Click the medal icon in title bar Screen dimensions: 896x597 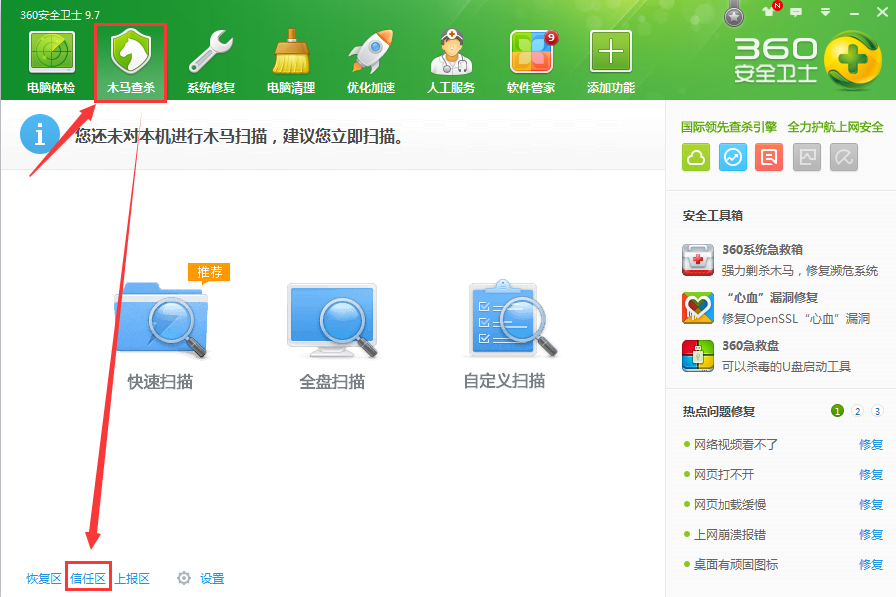[x=734, y=15]
